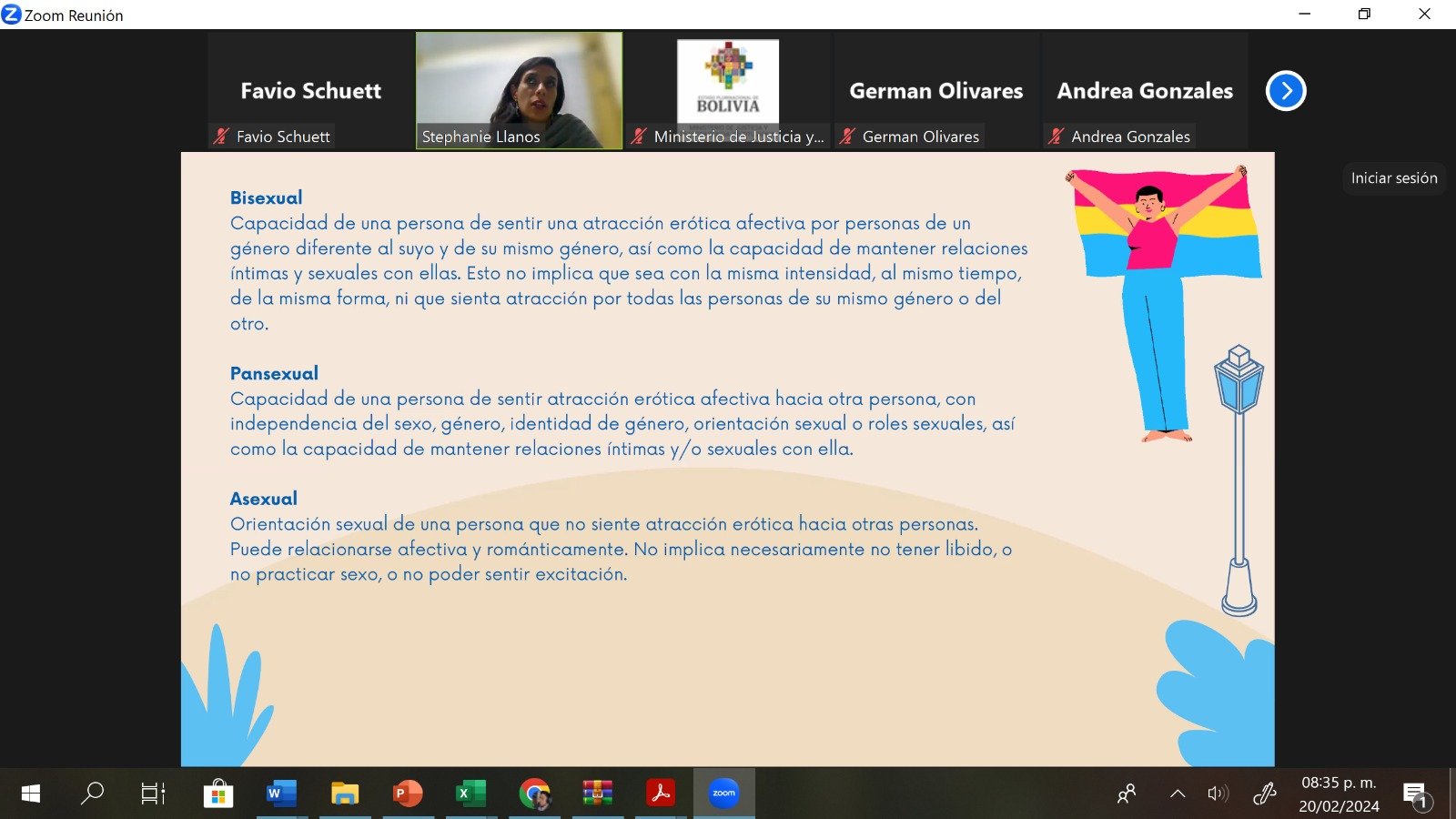Open the Windows Start menu
This screenshot has height=819, width=1456.
(30, 793)
